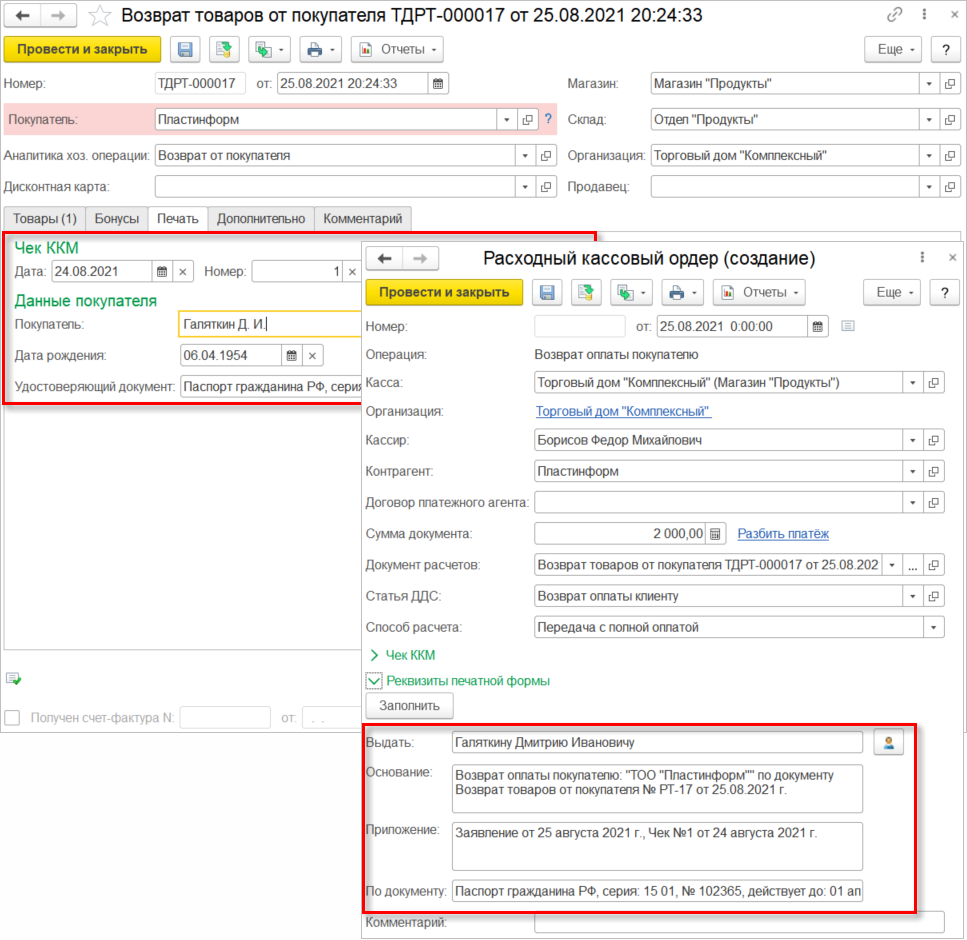
Task: Go forward using the return window's right arrow
Action: coord(59,15)
